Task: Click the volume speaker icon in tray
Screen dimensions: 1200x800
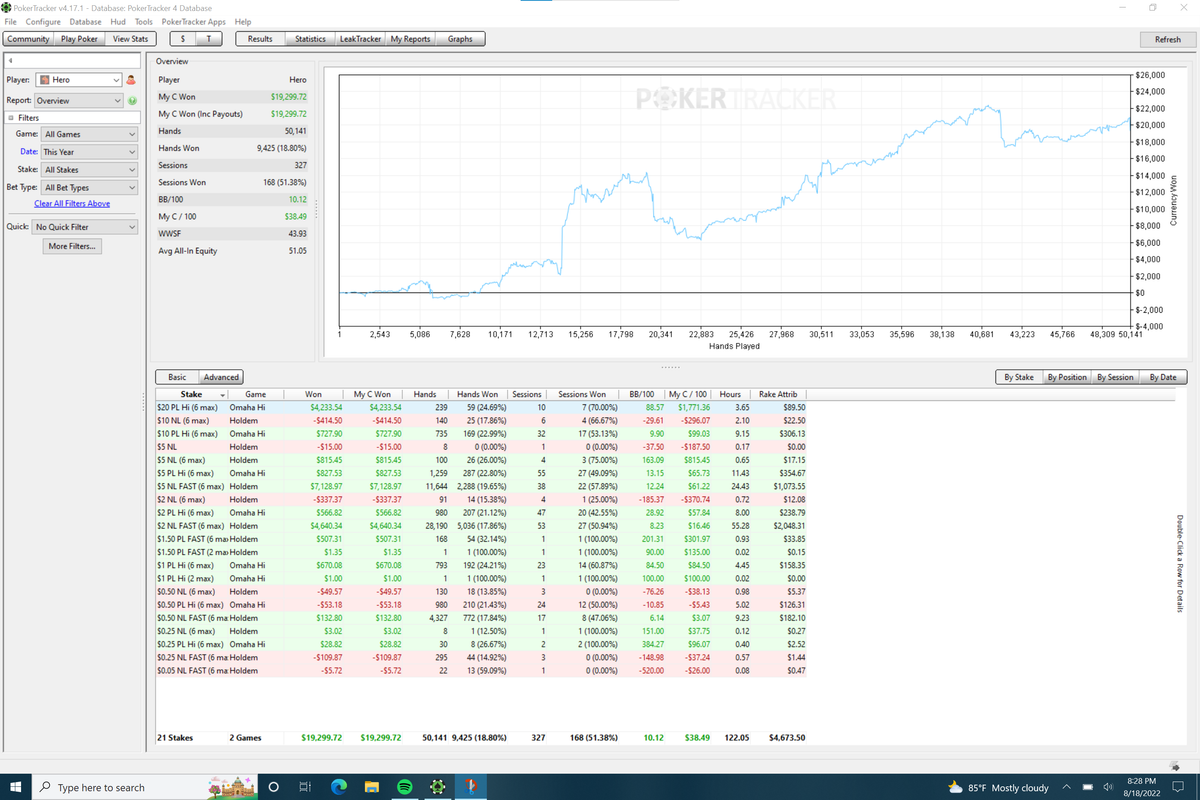Action: click(x=1107, y=787)
